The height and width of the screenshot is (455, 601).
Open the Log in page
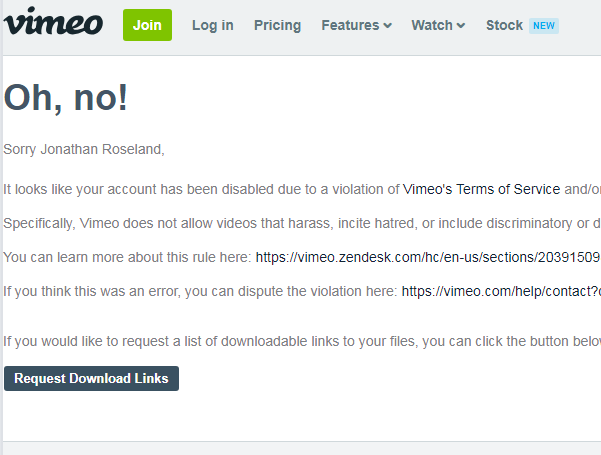213,25
